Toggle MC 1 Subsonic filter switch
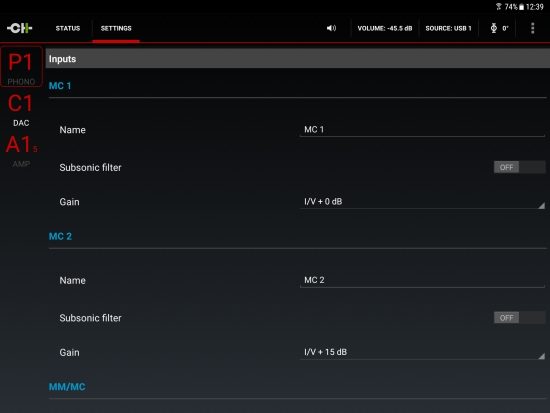 tap(519, 167)
